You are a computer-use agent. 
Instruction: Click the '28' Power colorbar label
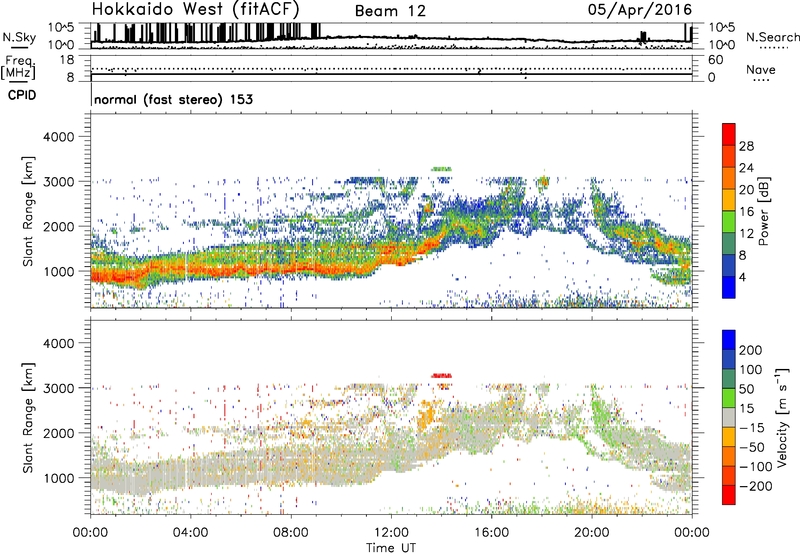(x=746, y=146)
